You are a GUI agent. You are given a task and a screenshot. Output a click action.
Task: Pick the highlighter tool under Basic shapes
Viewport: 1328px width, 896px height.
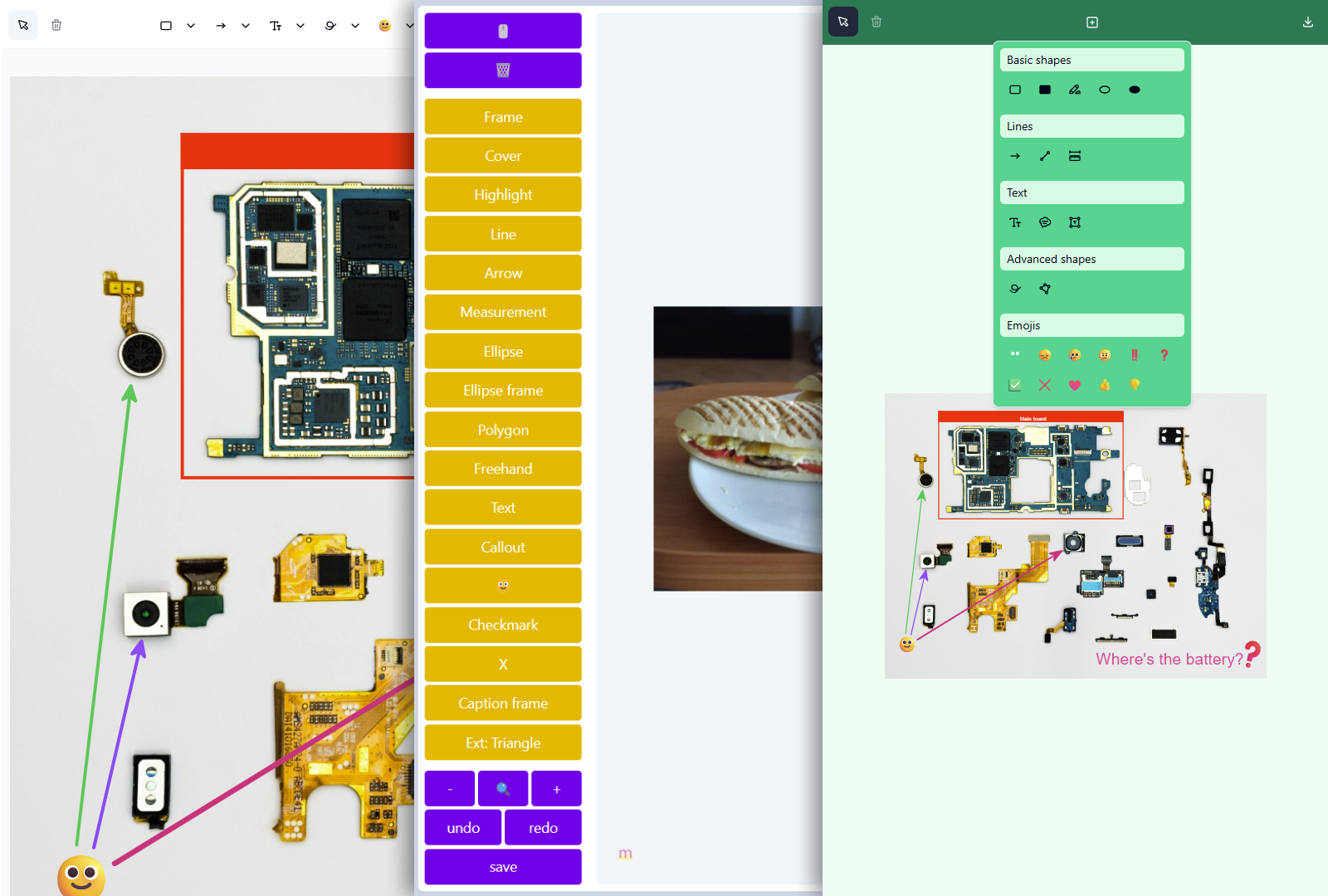(1075, 90)
